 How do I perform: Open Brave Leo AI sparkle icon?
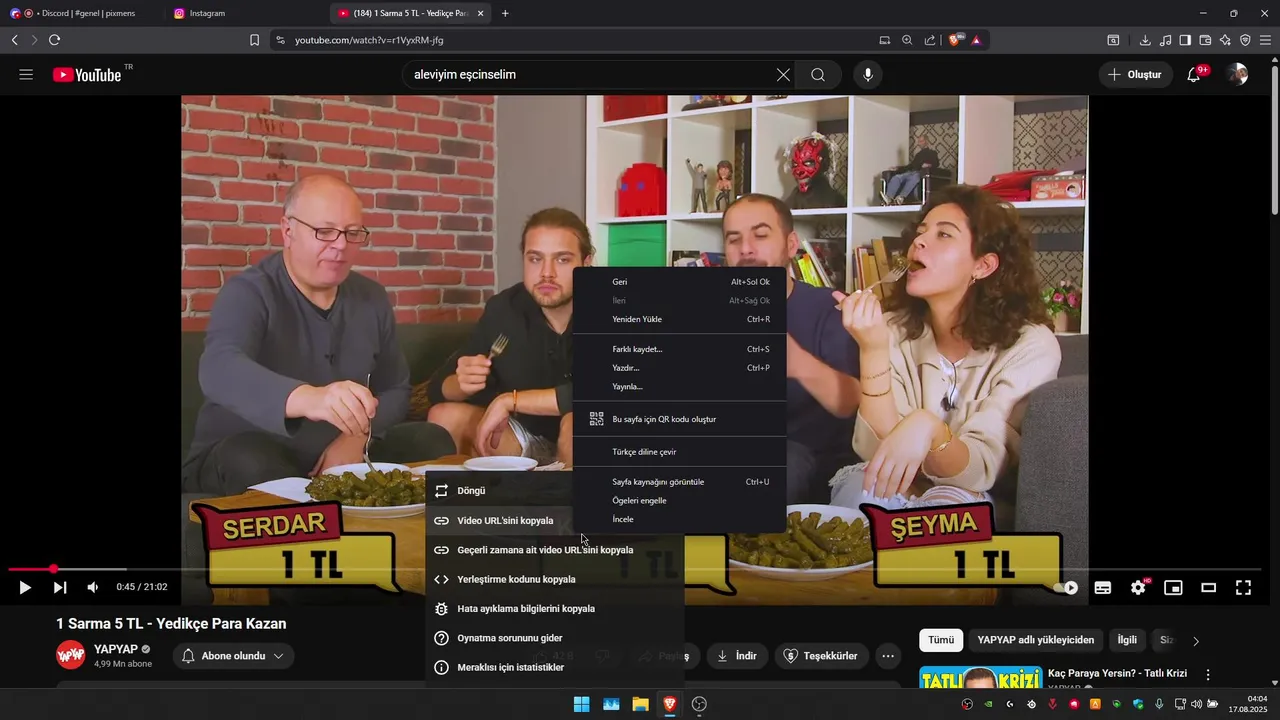tap(1225, 40)
